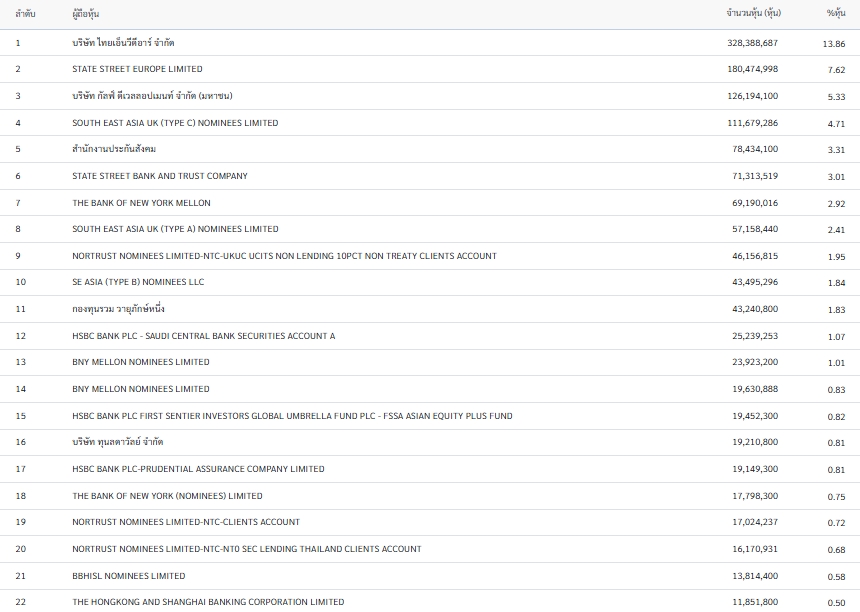This screenshot has width=860, height=612.
Task: Select shareholder บริษัท ไทยเอ็นวีดีอาร์ จำกัด
Action: pos(123,43)
